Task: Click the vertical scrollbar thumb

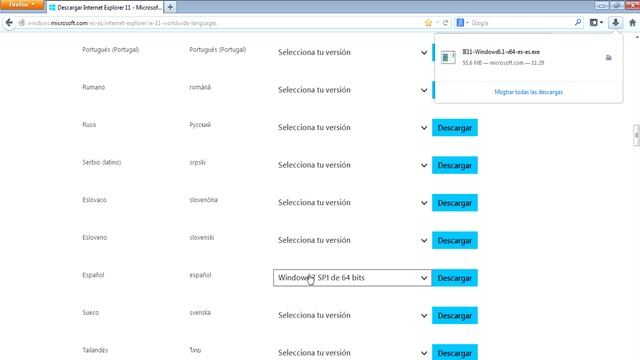Action: click(x=636, y=135)
